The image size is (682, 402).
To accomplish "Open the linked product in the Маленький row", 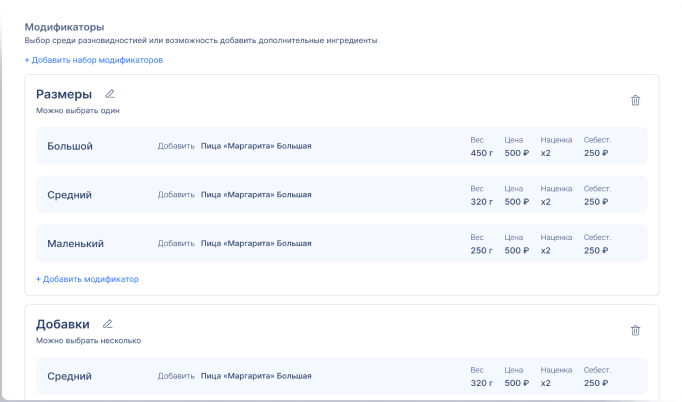I will (256, 243).
